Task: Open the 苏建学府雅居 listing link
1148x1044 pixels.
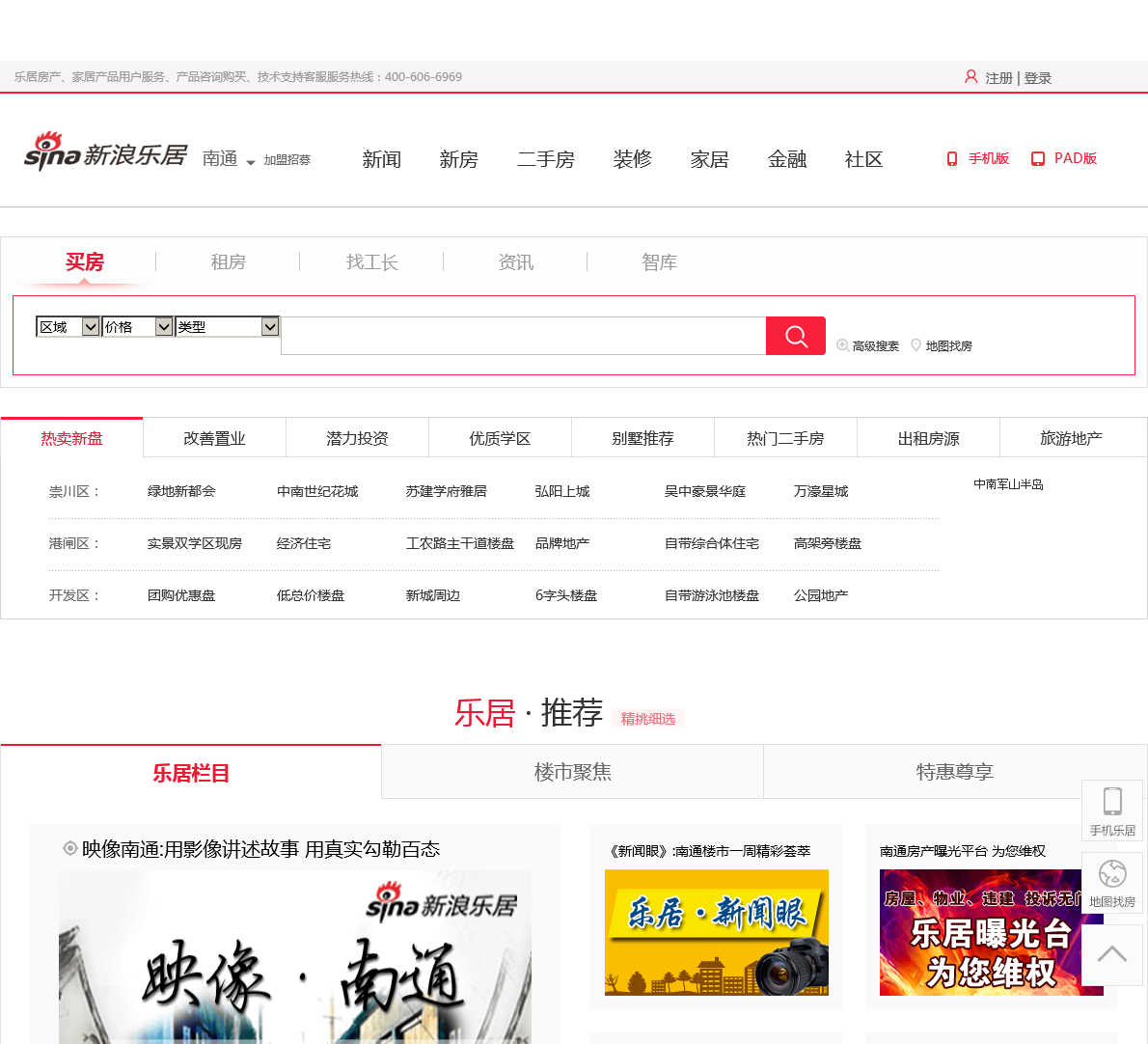Action: [x=446, y=491]
